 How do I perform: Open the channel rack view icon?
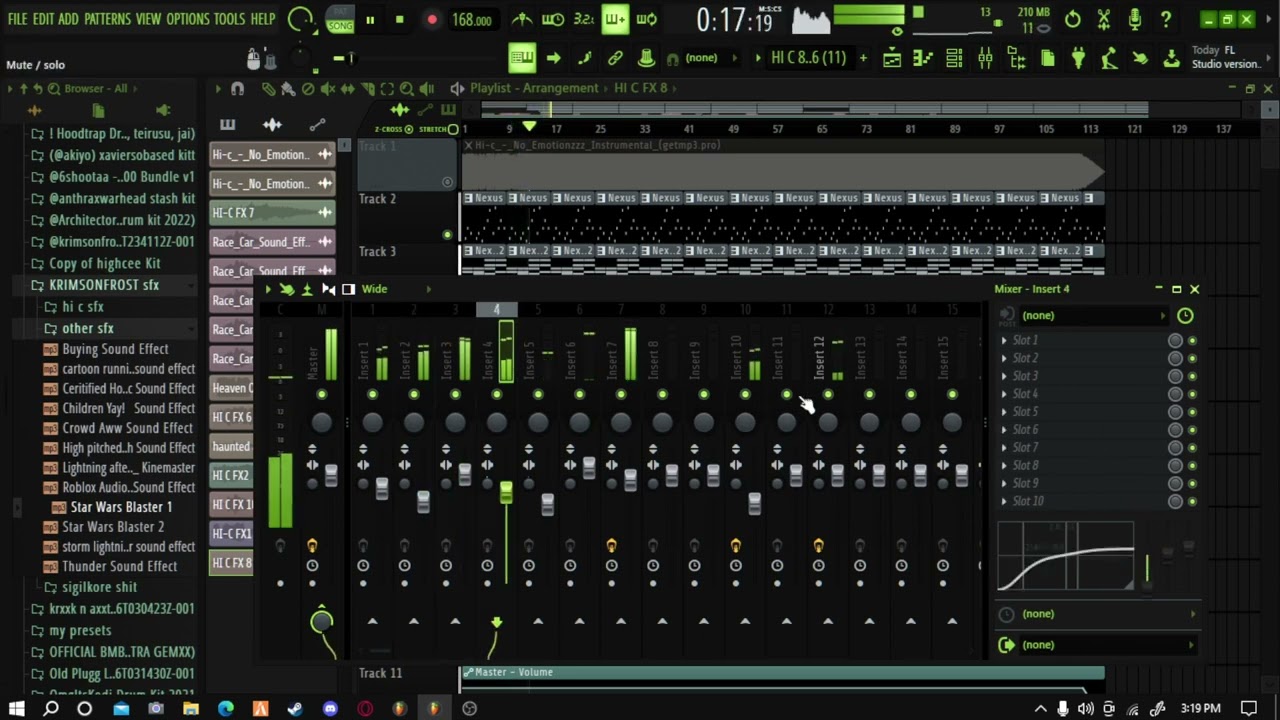coord(954,58)
